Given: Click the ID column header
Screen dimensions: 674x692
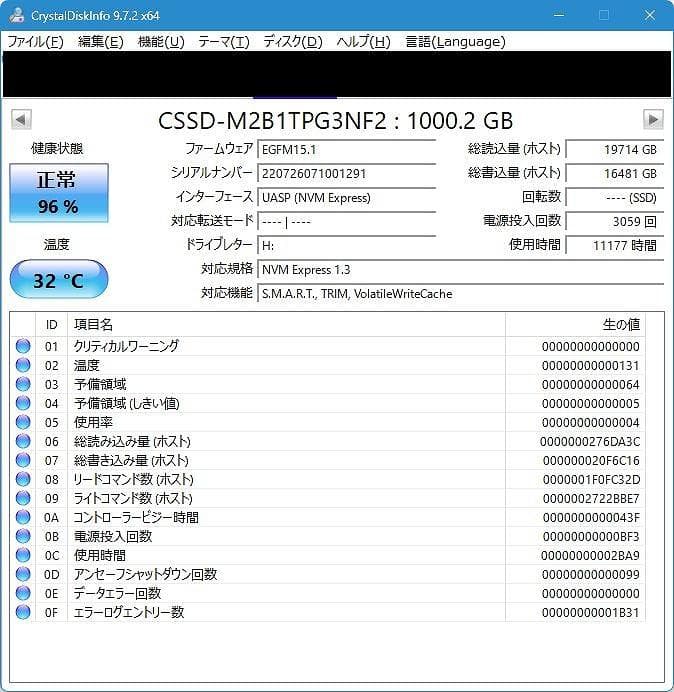Looking at the screenshot, I should point(52,324).
